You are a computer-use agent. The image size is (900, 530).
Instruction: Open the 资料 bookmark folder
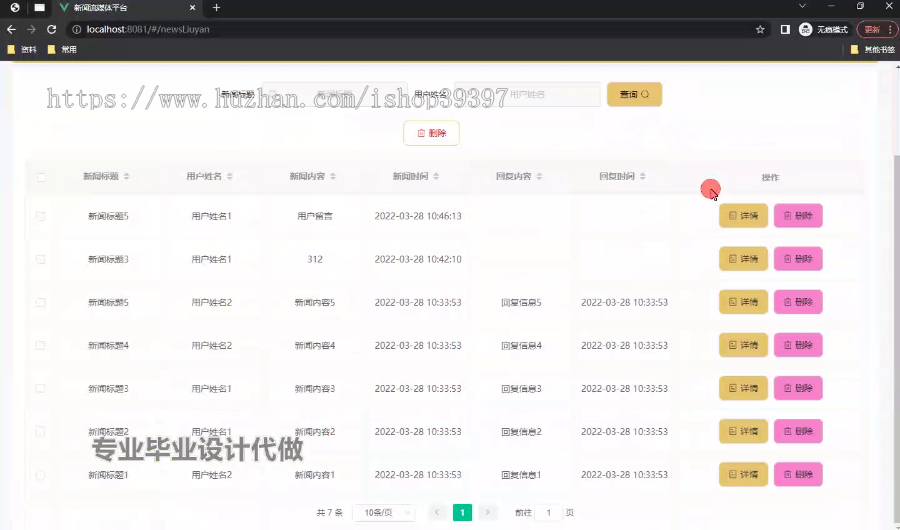(22, 49)
